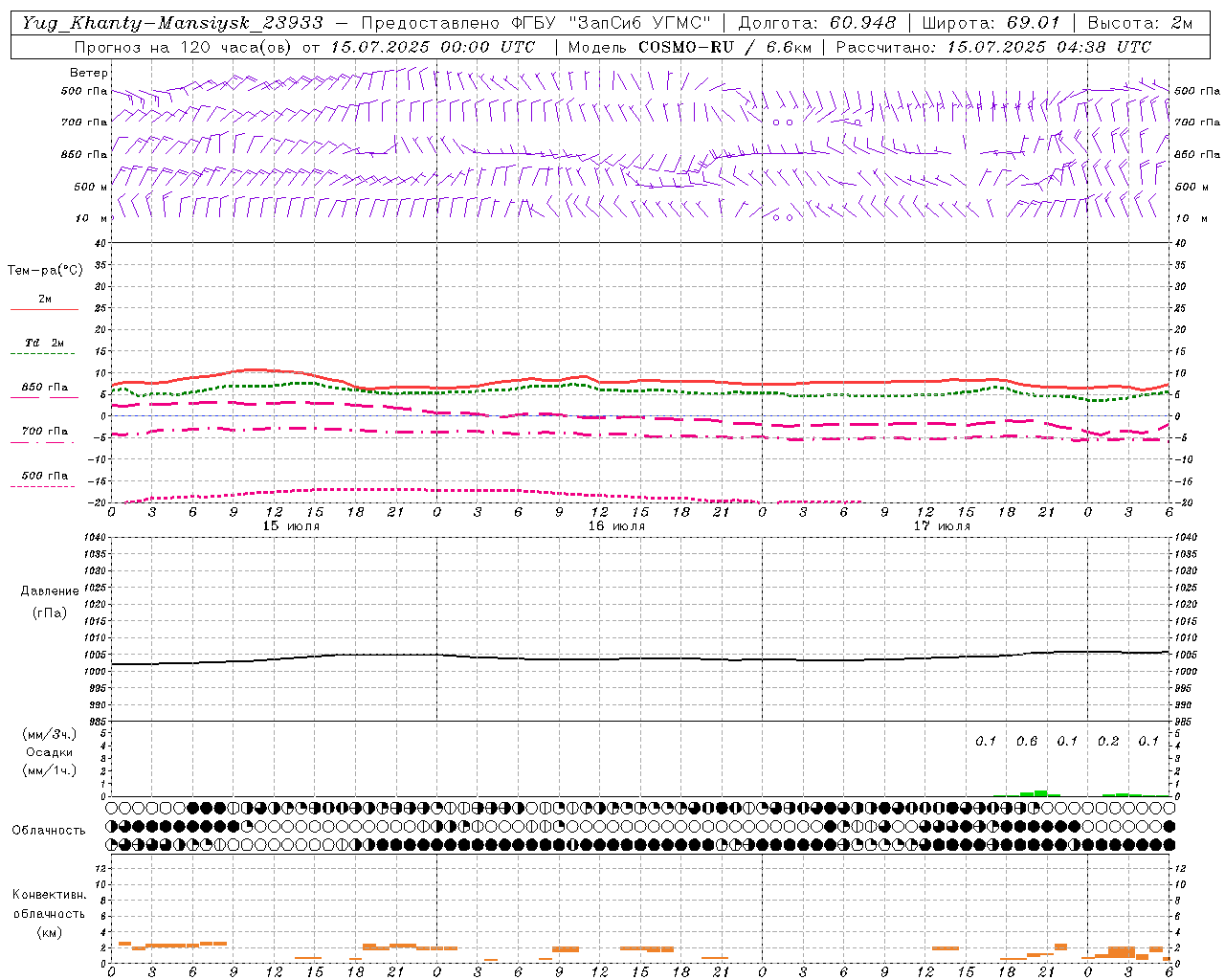Select the left 500 гПа wind level label

pos(84,92)
